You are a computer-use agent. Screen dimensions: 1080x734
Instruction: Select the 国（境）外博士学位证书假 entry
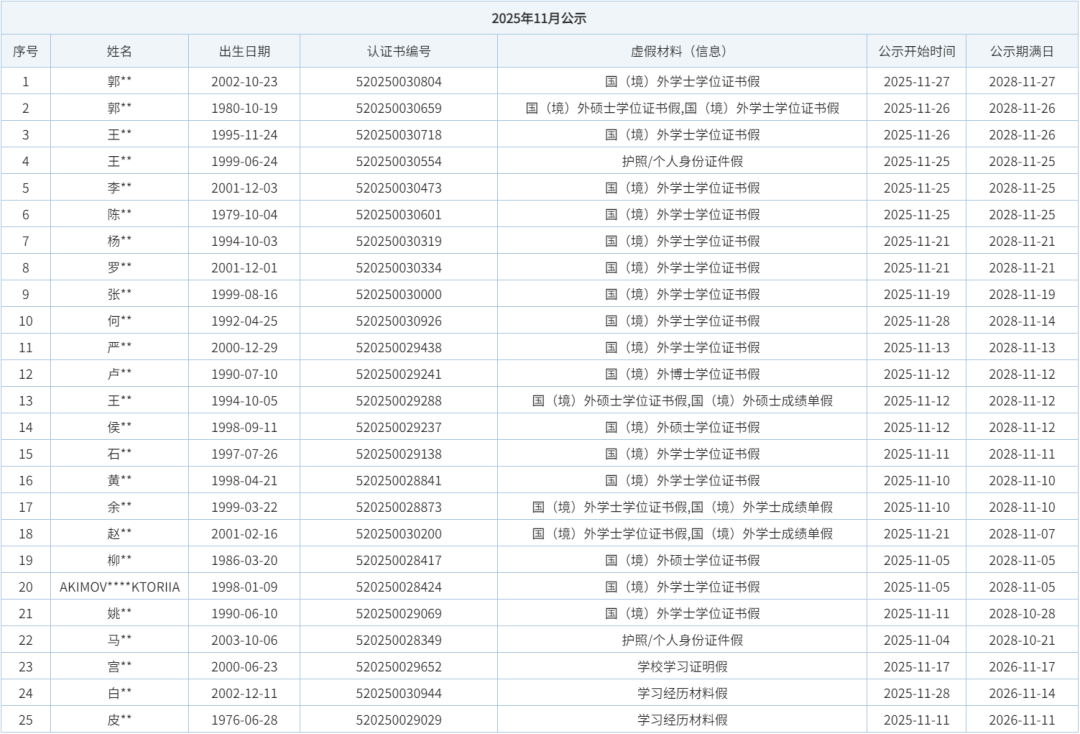click(682, 374)
